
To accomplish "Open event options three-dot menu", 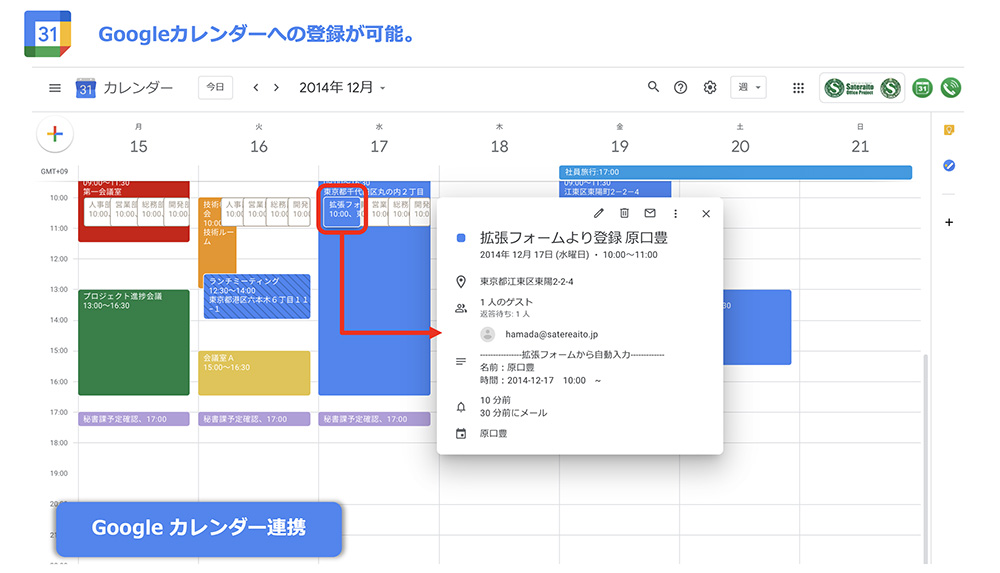I will pyautogui.click(x=675, y=214).
